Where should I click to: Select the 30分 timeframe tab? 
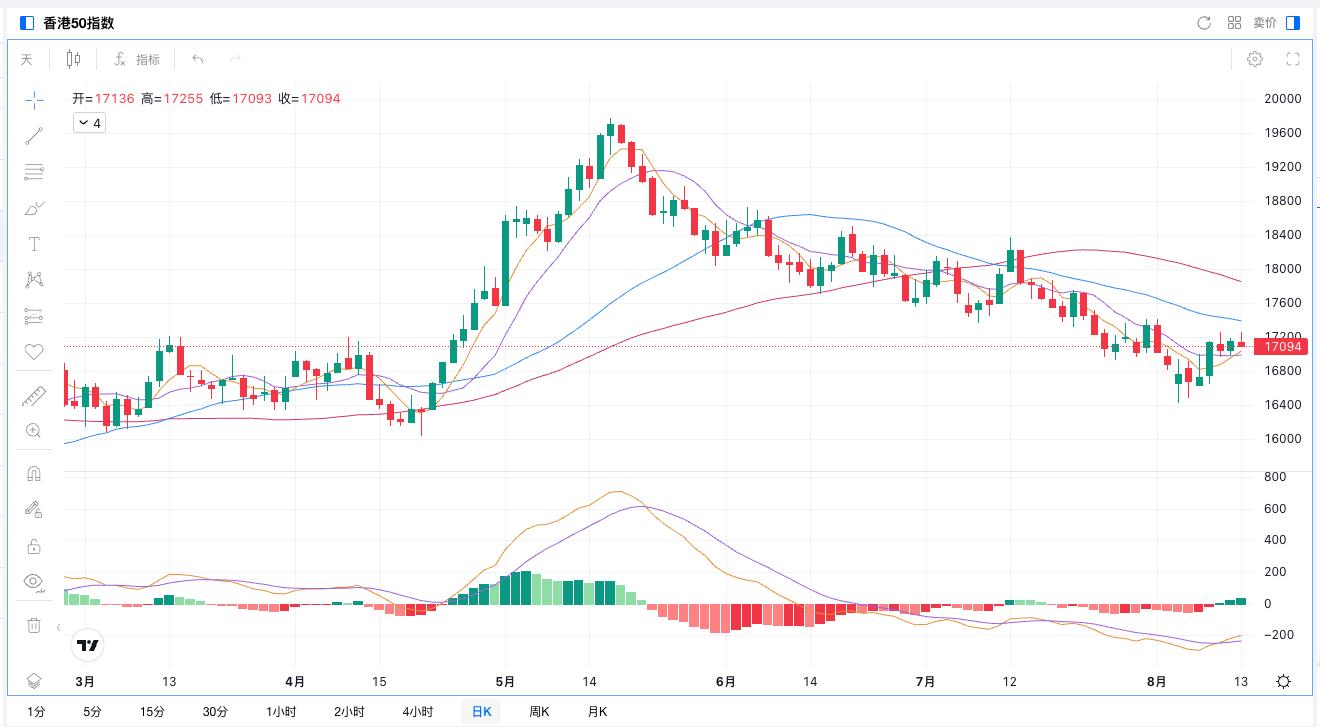pos(215,712)
